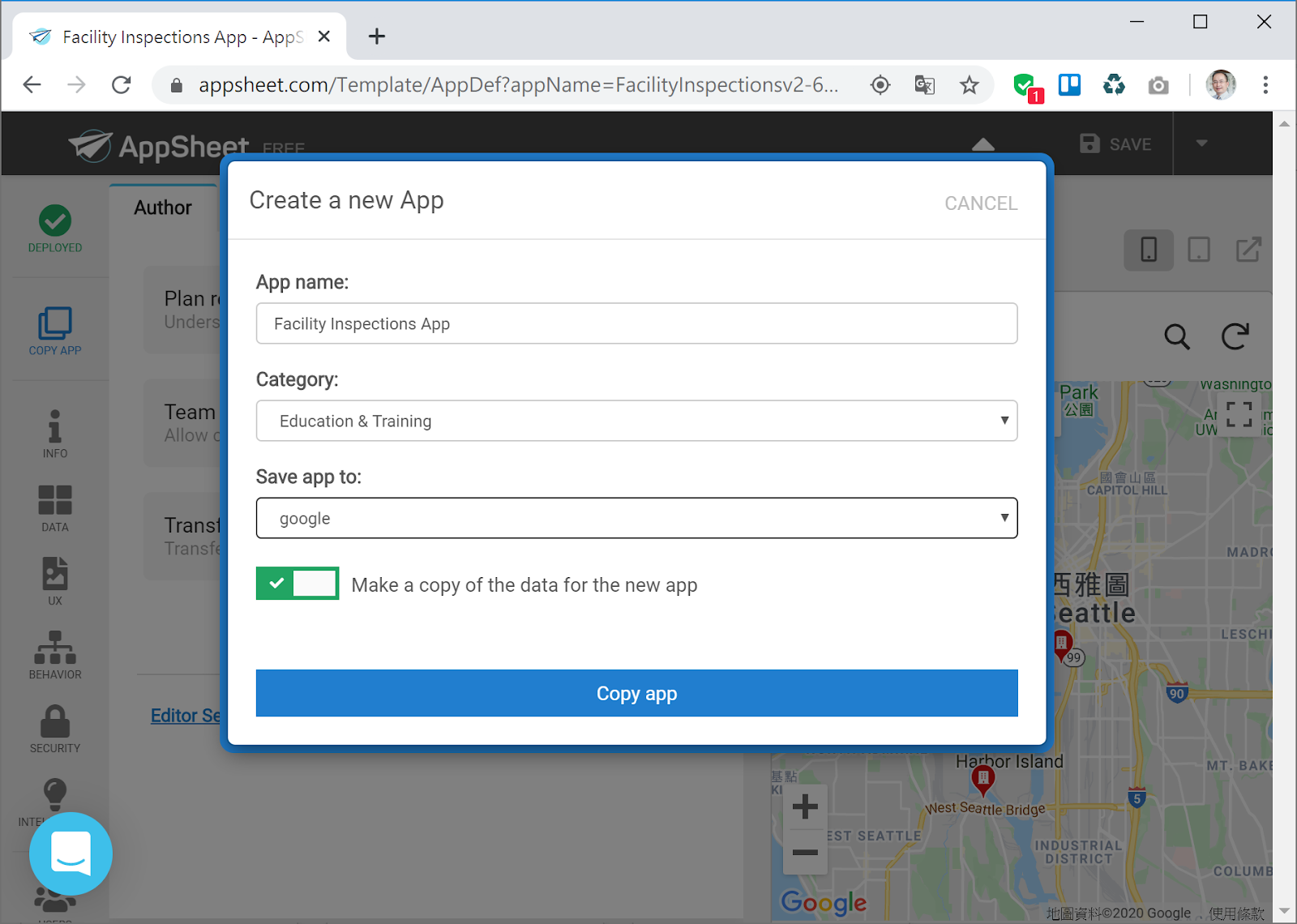Click the refresh icon in app preview
This screenshot has width=1297, height=924.
pyautogui.click(x=1235, y=336)
